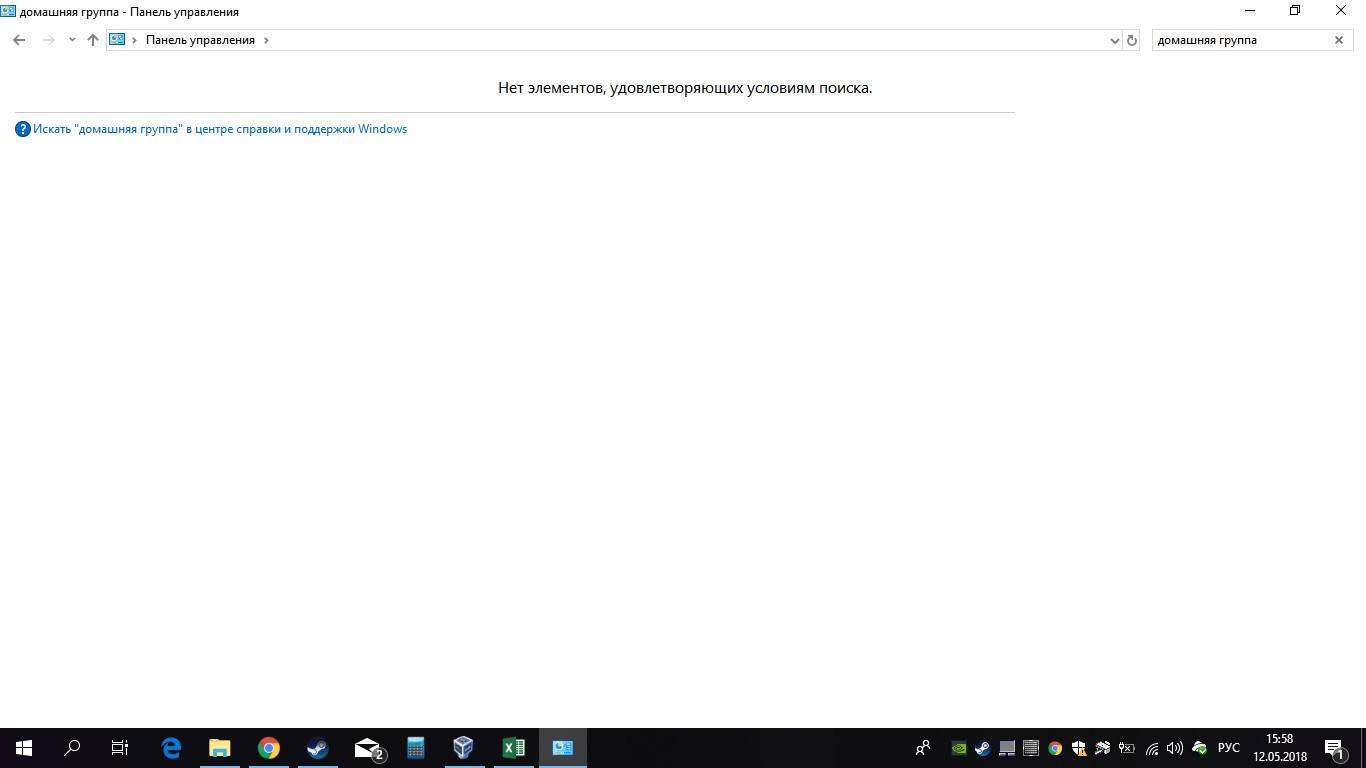This screenshot has height=768, width=1366.
Task: Go up one level with the up arrow
Action: pos(93,40)
